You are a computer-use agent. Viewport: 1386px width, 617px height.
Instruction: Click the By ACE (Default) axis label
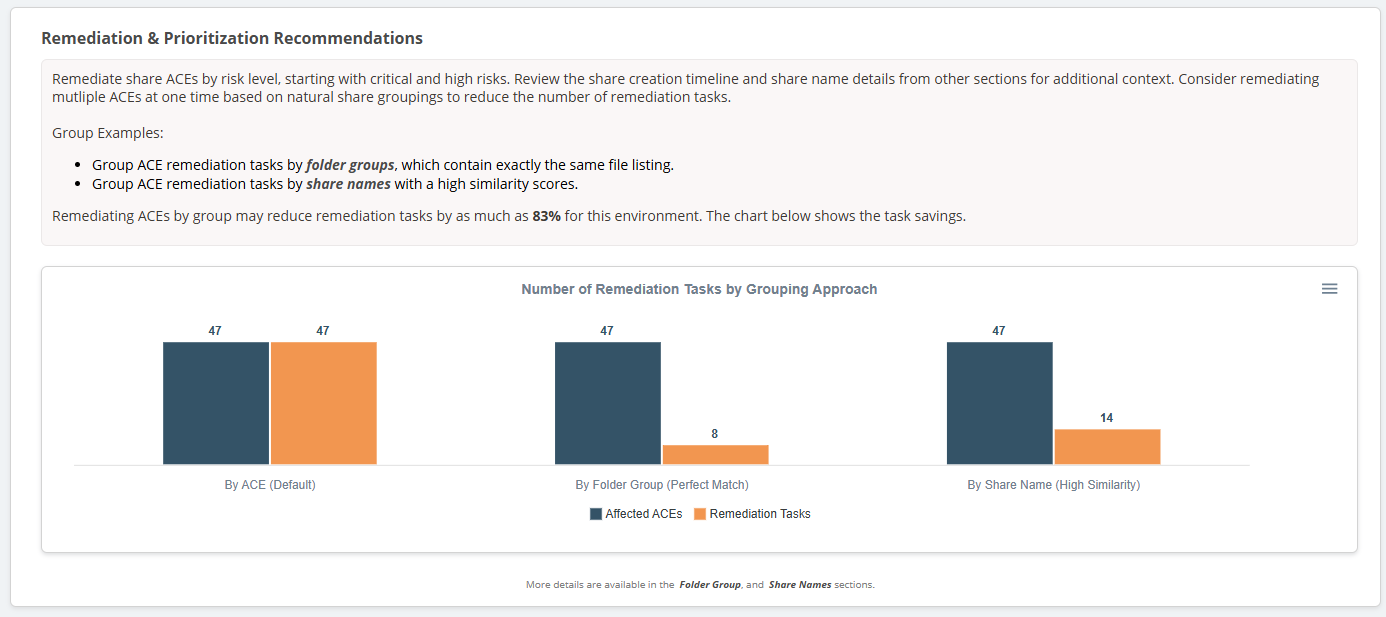click(x=270, y=485)
